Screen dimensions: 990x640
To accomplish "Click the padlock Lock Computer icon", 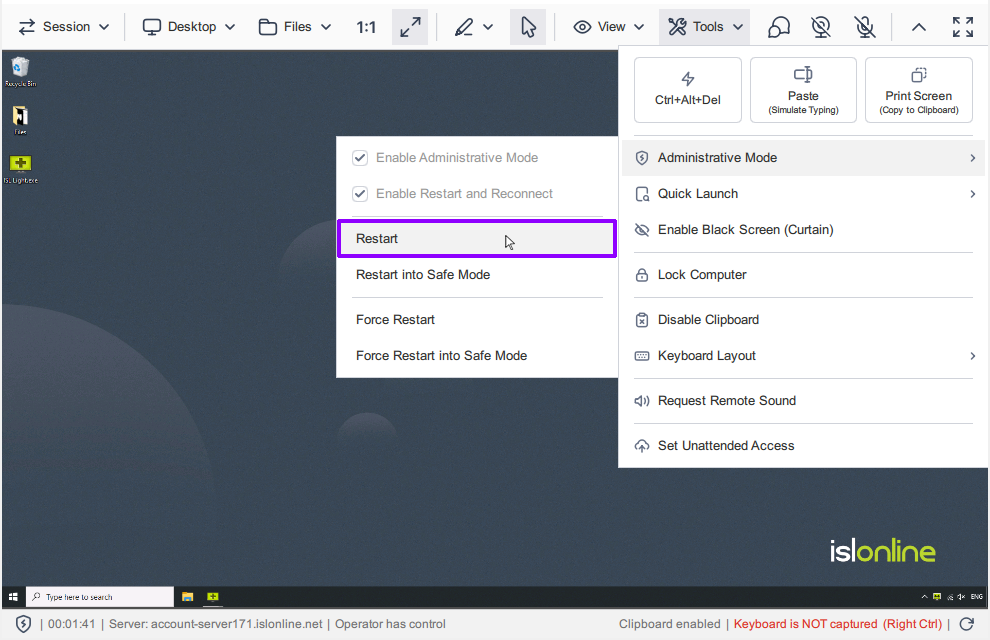I will [641, 275].
